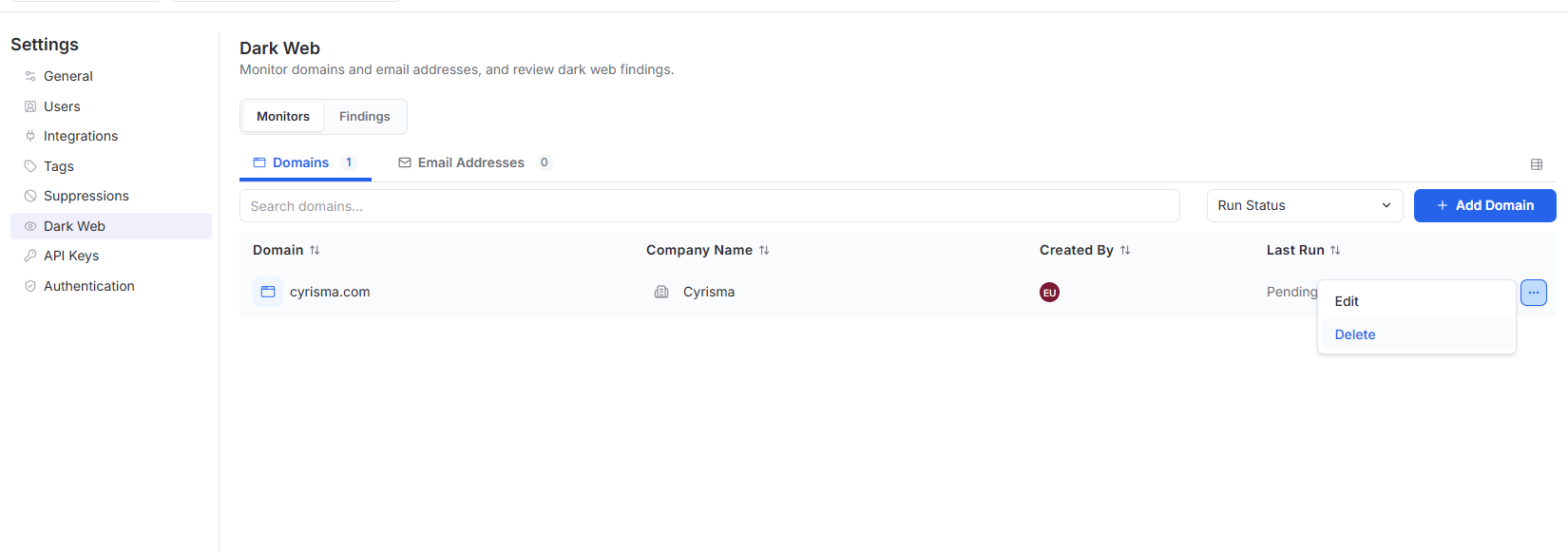The image size is (1568, 552).
Task: Choose Edit from the row menu
Action: [x=1417, y=301]
